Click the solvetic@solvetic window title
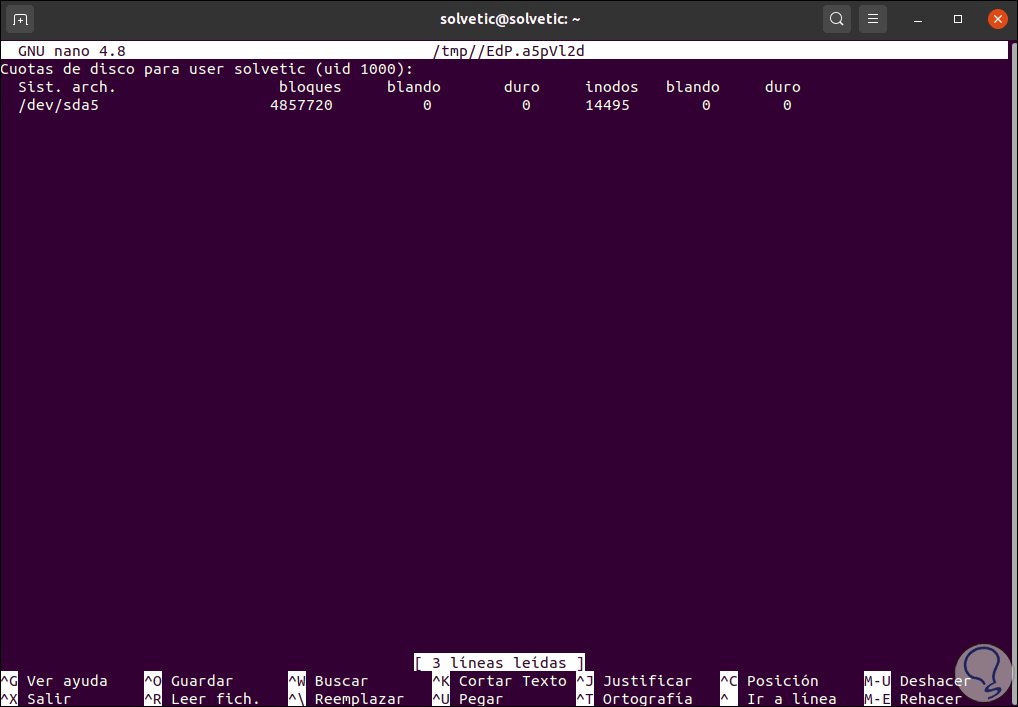1018x707 pixels. tap(510, 19)
